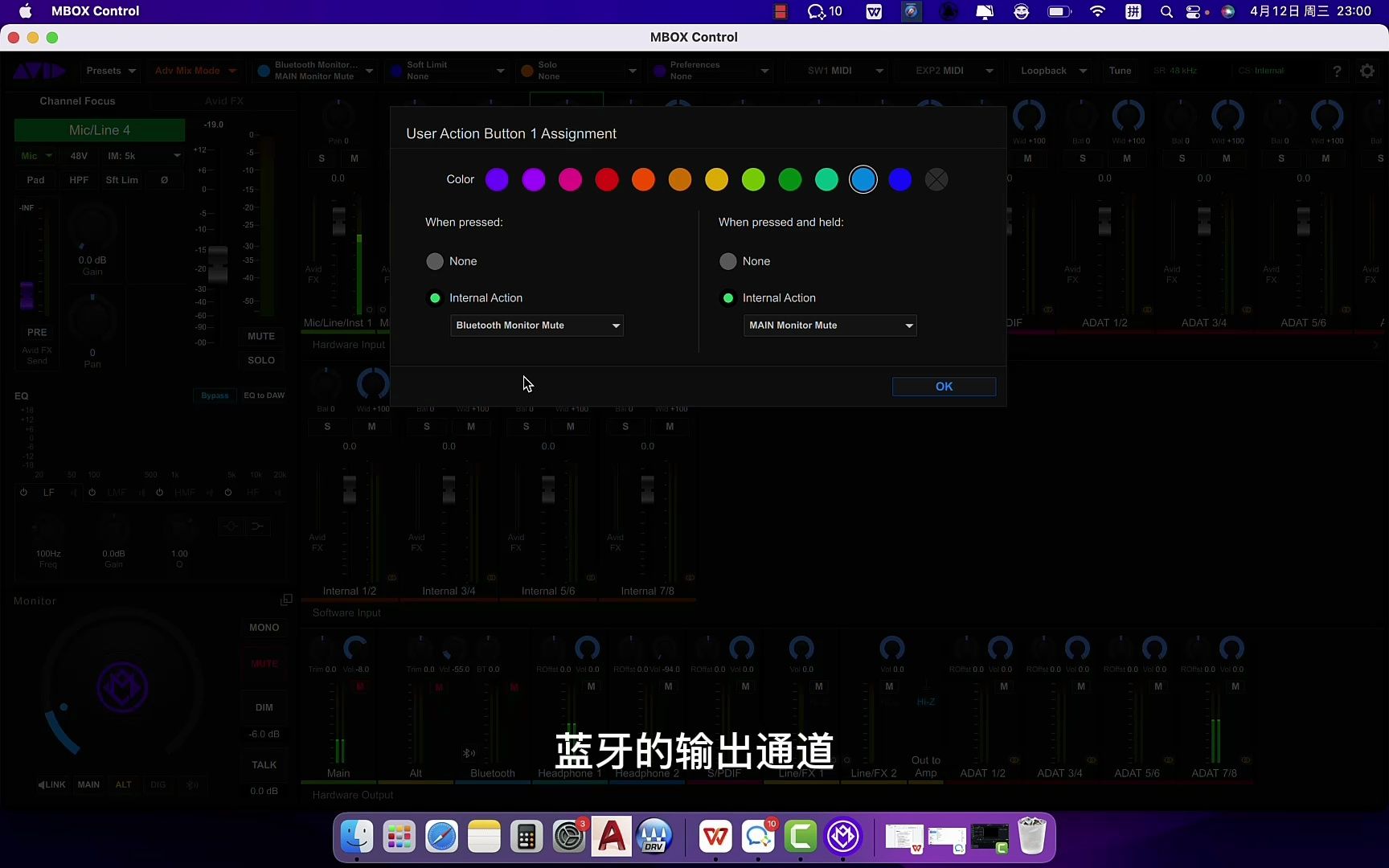Open WPS Office from the Dock
This screenshot has width=1389, height=868.
tap(715, 837)
